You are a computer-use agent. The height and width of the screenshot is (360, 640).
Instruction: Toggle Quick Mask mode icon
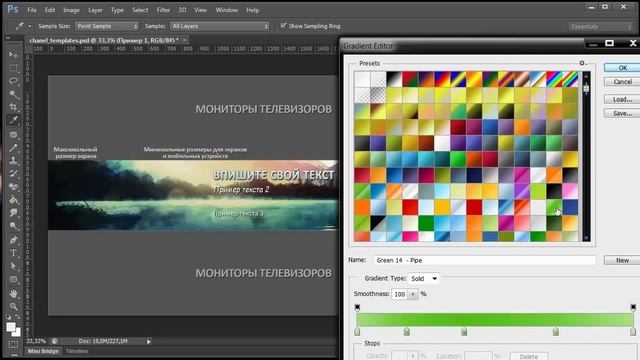coord(13,344)
